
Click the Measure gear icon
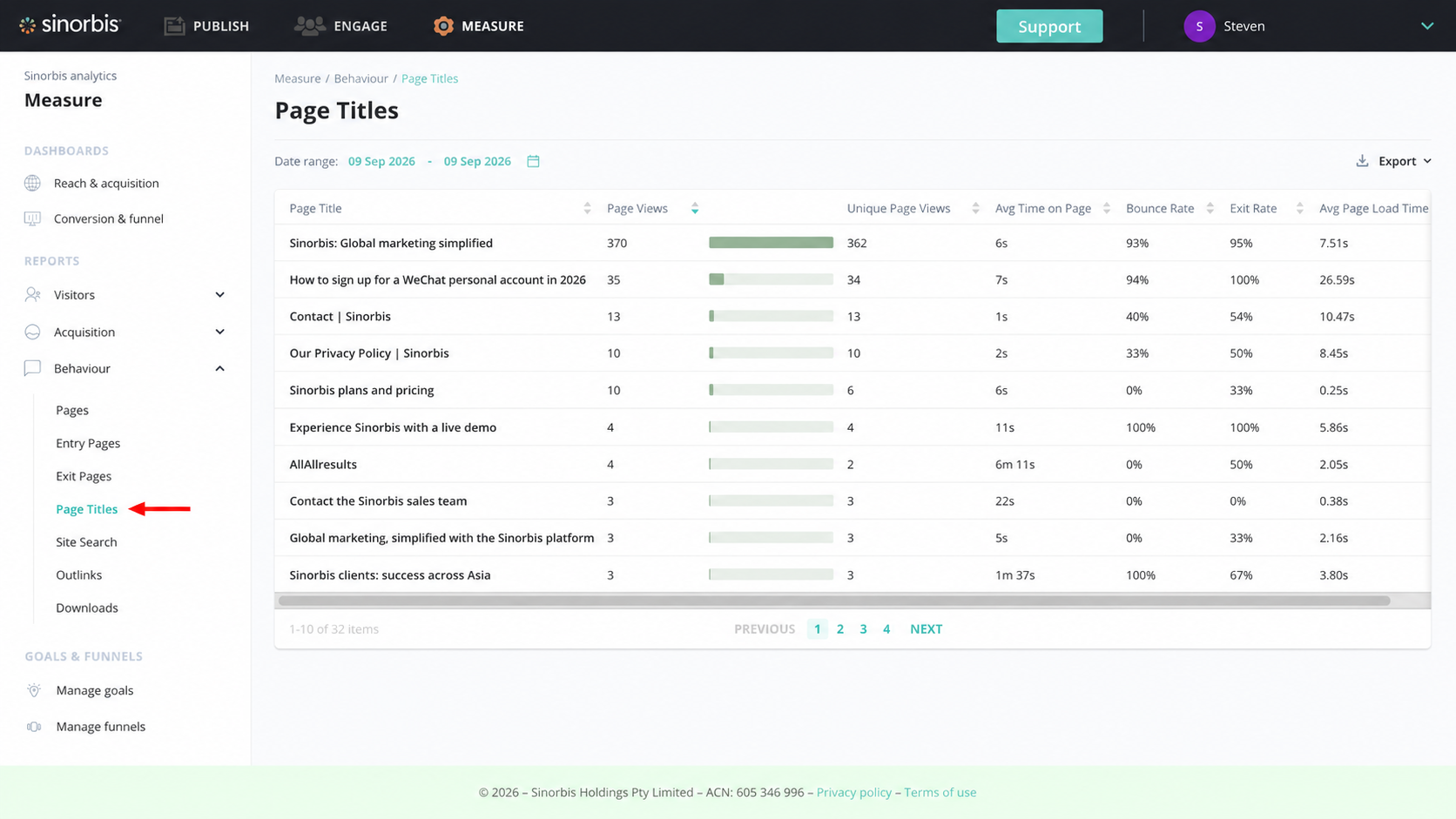pyautogui.click(x=443, y=26)
